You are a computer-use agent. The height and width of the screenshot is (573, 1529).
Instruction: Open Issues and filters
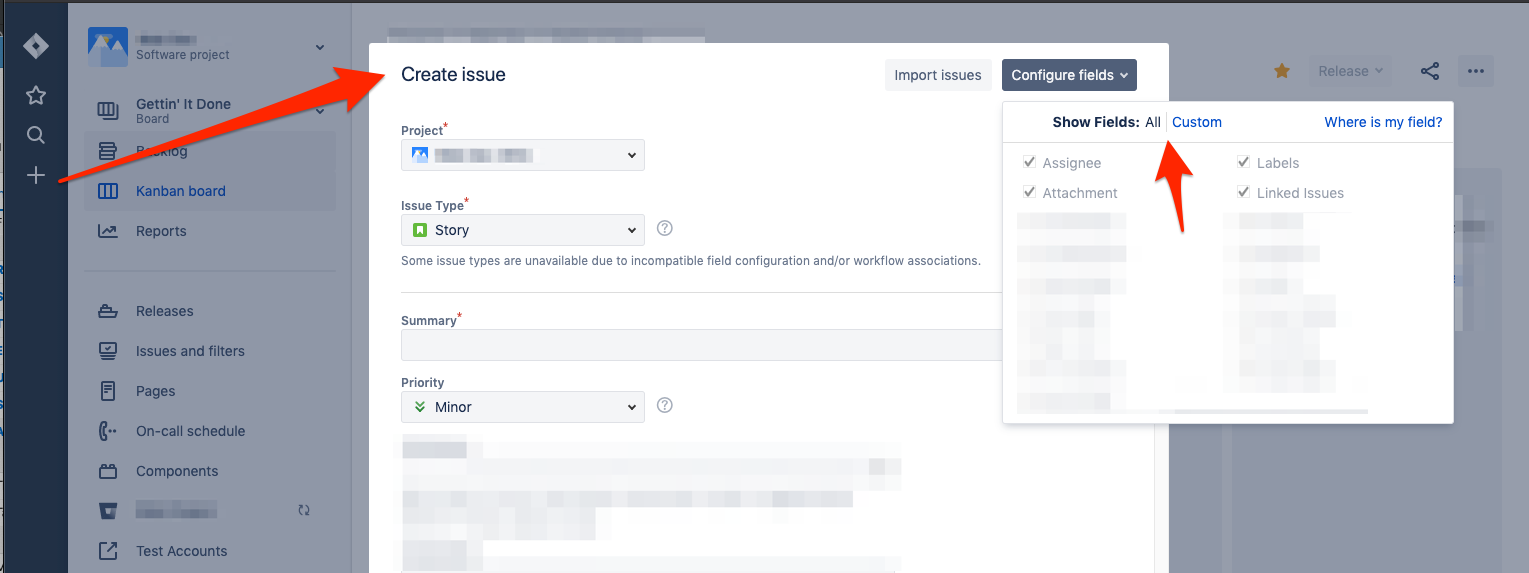click(190, 351)
